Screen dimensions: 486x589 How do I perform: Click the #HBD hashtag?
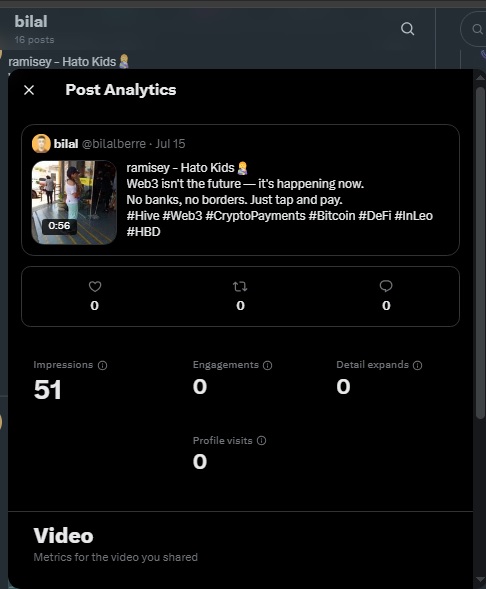[x=143, y=232]
